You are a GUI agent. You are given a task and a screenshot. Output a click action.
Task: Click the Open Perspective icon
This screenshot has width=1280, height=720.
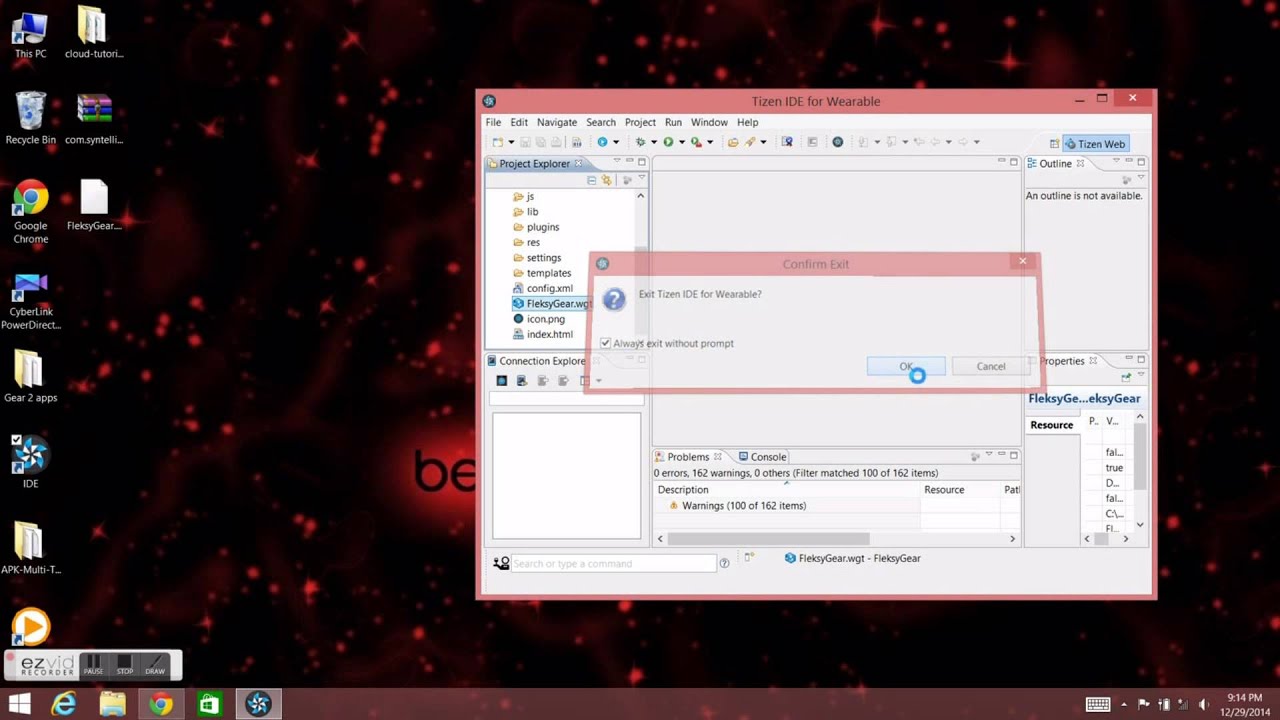(1054, 144)
